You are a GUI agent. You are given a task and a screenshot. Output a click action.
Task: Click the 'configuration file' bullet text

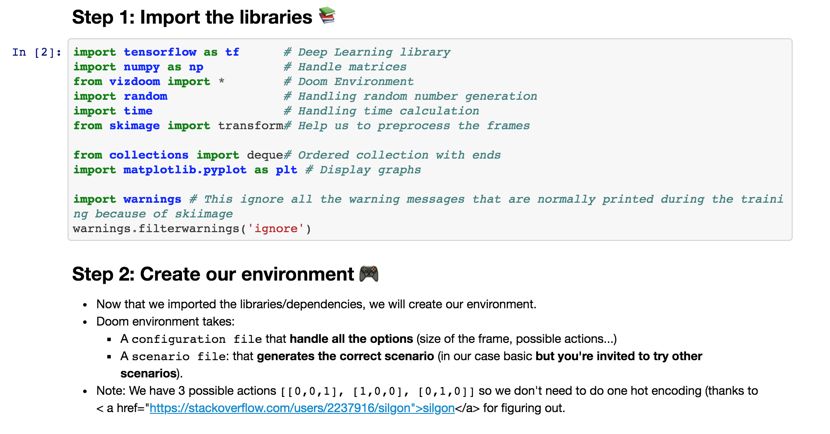click(x=196, y=339)
